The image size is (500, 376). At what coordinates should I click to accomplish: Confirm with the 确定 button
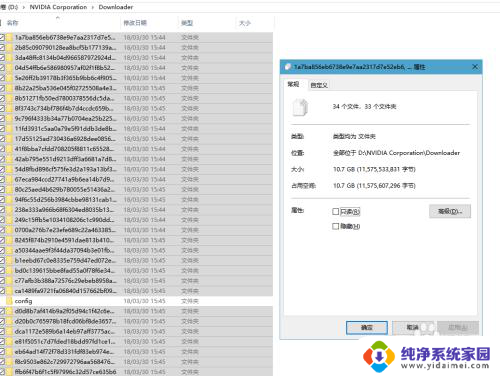pyautogui.click(x=367, y=328)
